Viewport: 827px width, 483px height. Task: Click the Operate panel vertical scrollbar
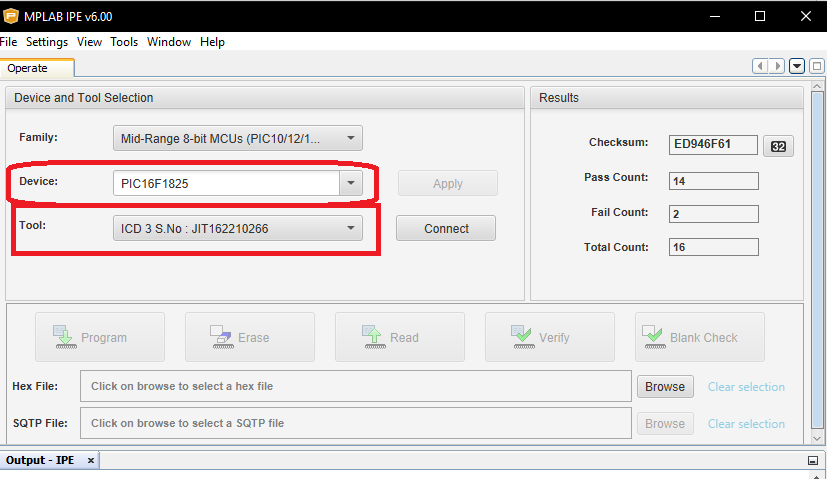point(818,260)
